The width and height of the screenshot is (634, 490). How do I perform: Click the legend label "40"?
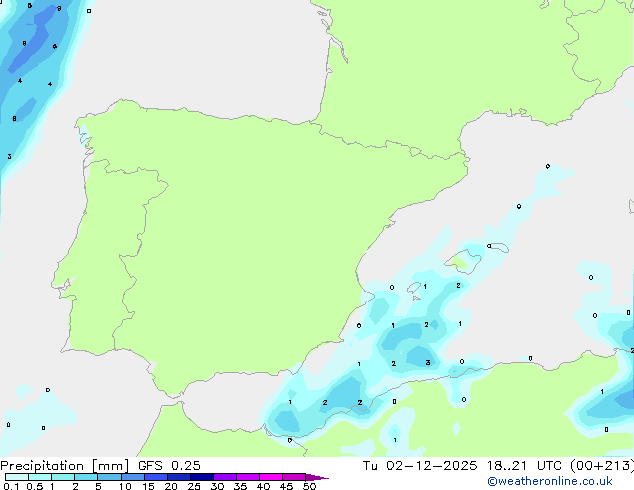[263, 486]
